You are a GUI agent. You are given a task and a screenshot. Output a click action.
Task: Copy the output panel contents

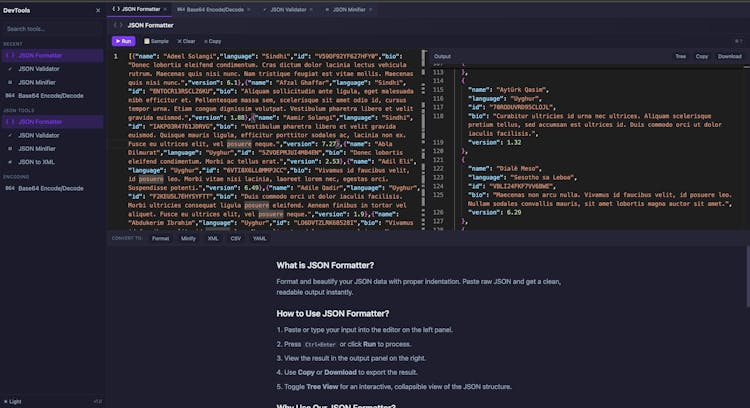pos(702,57)
